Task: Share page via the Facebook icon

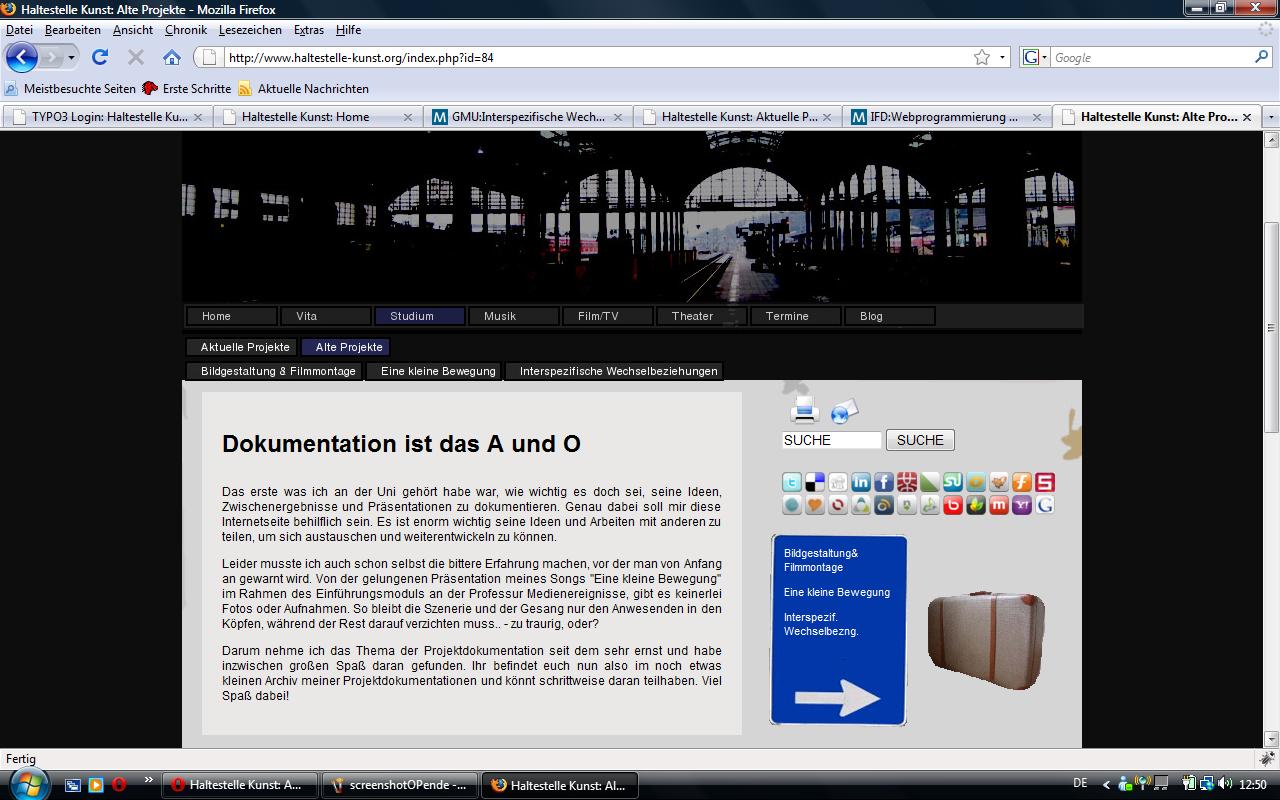Action: click(884, 483)
